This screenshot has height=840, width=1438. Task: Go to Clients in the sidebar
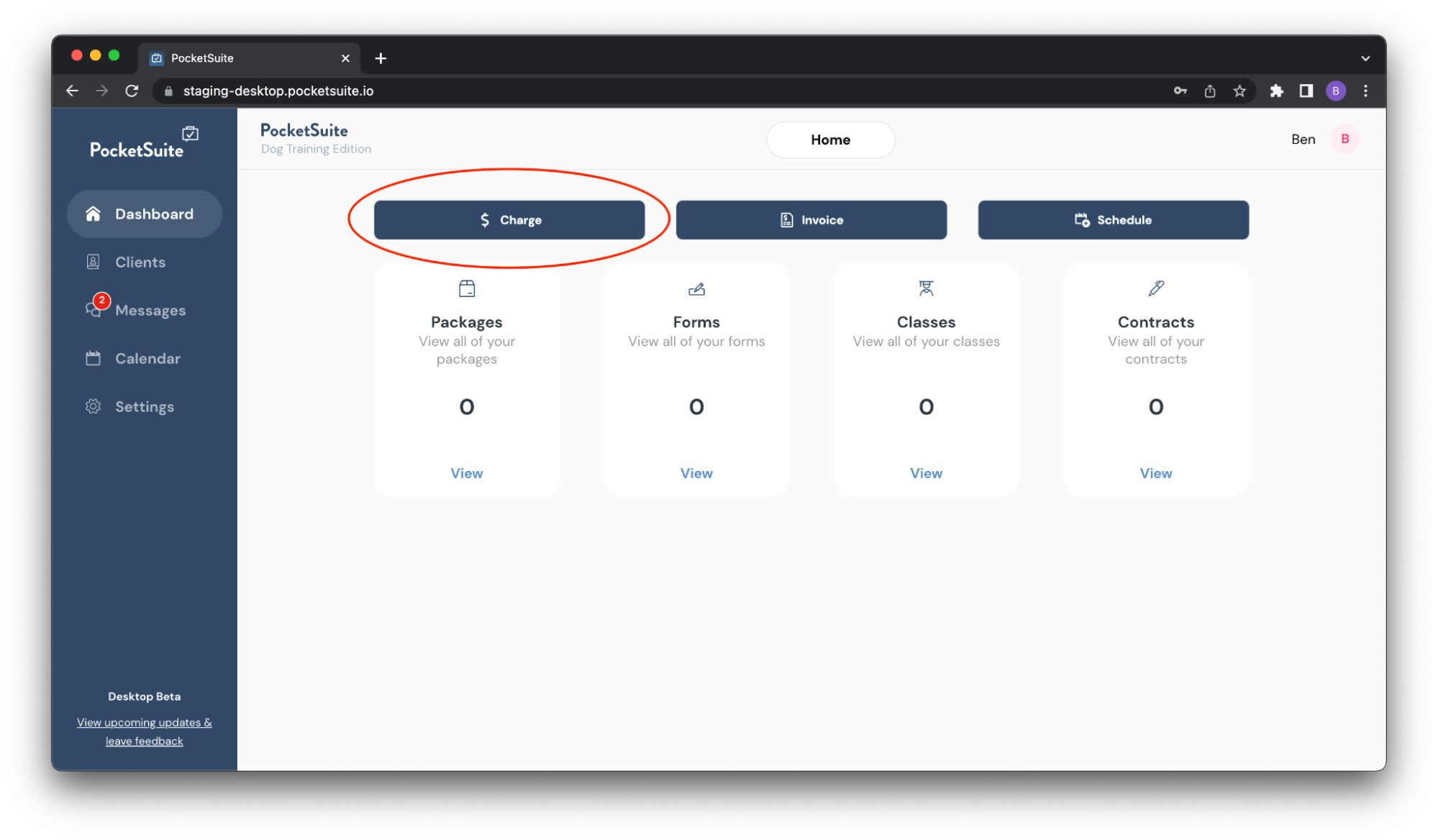[140, 262]
